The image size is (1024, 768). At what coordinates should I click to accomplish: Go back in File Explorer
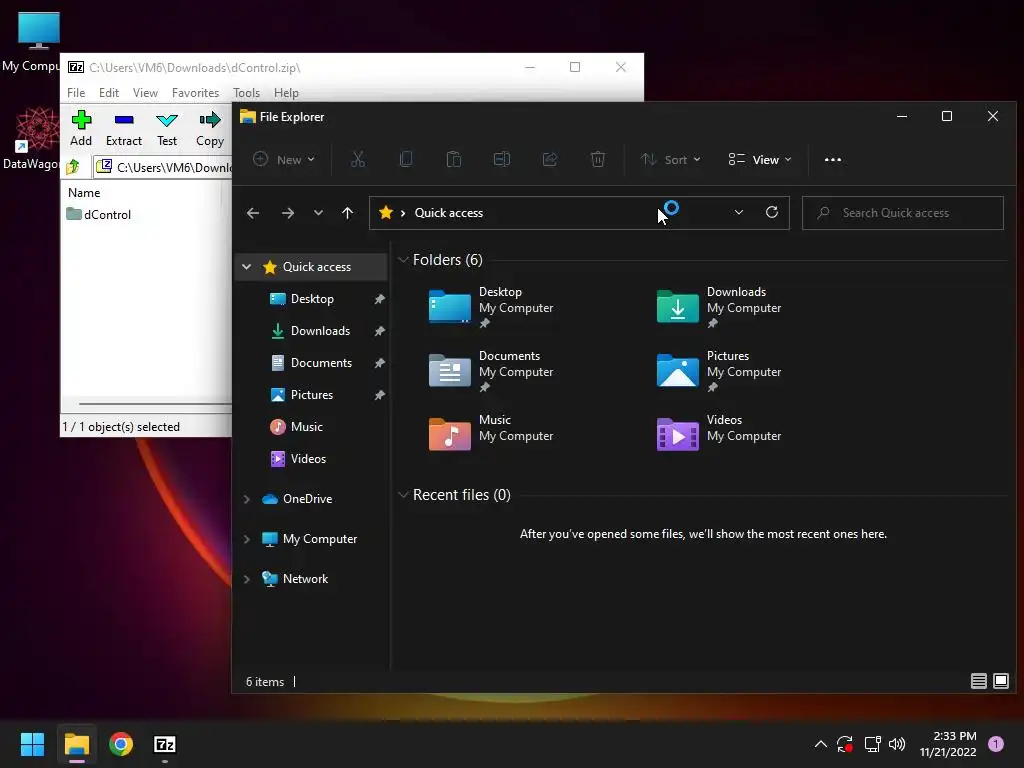click(253, 213)
